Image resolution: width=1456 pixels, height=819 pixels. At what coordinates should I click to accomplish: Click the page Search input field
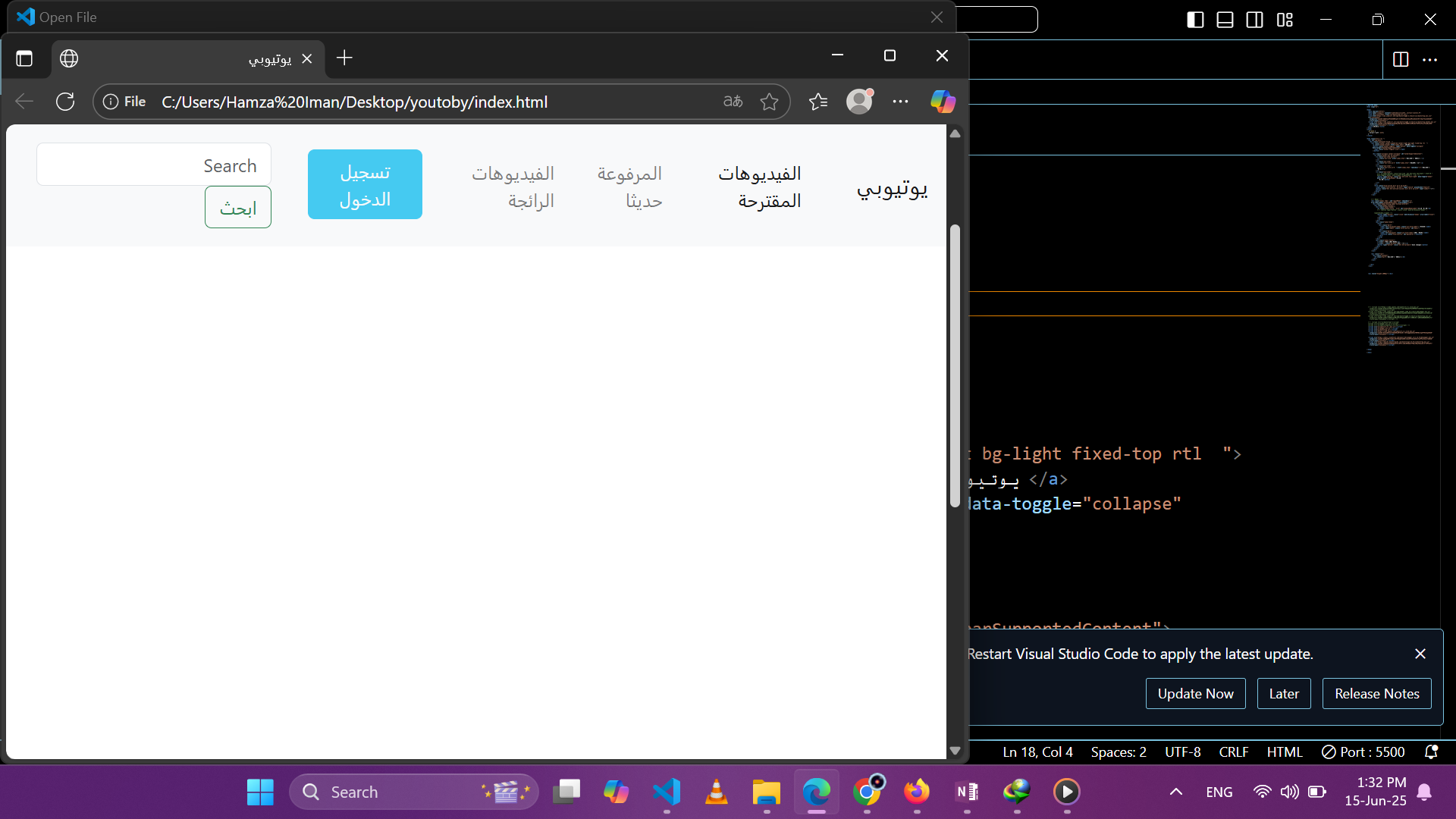tap(154, 165)
